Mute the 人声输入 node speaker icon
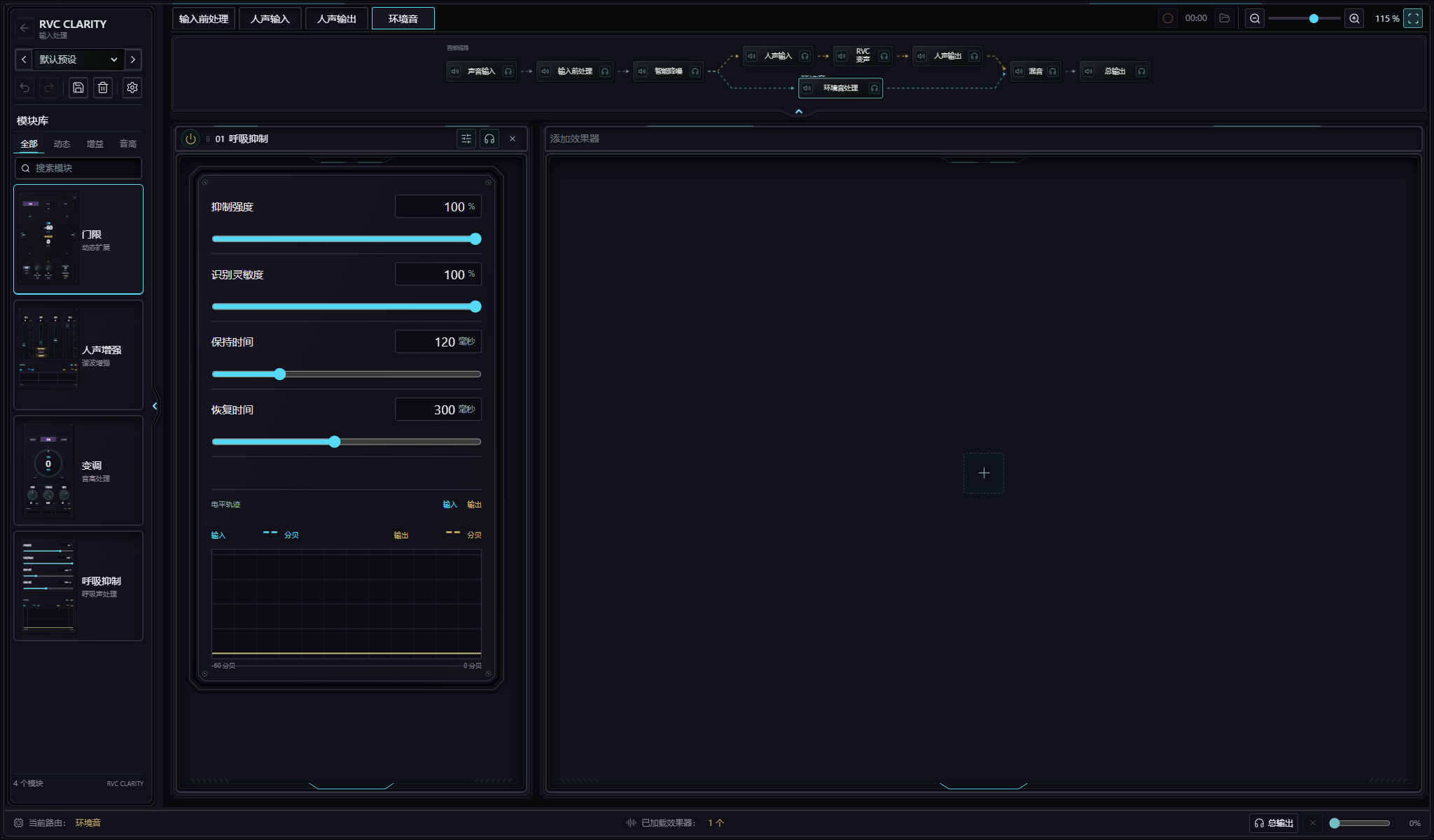This screenshot has width=1434, height=840. (751, 56)
